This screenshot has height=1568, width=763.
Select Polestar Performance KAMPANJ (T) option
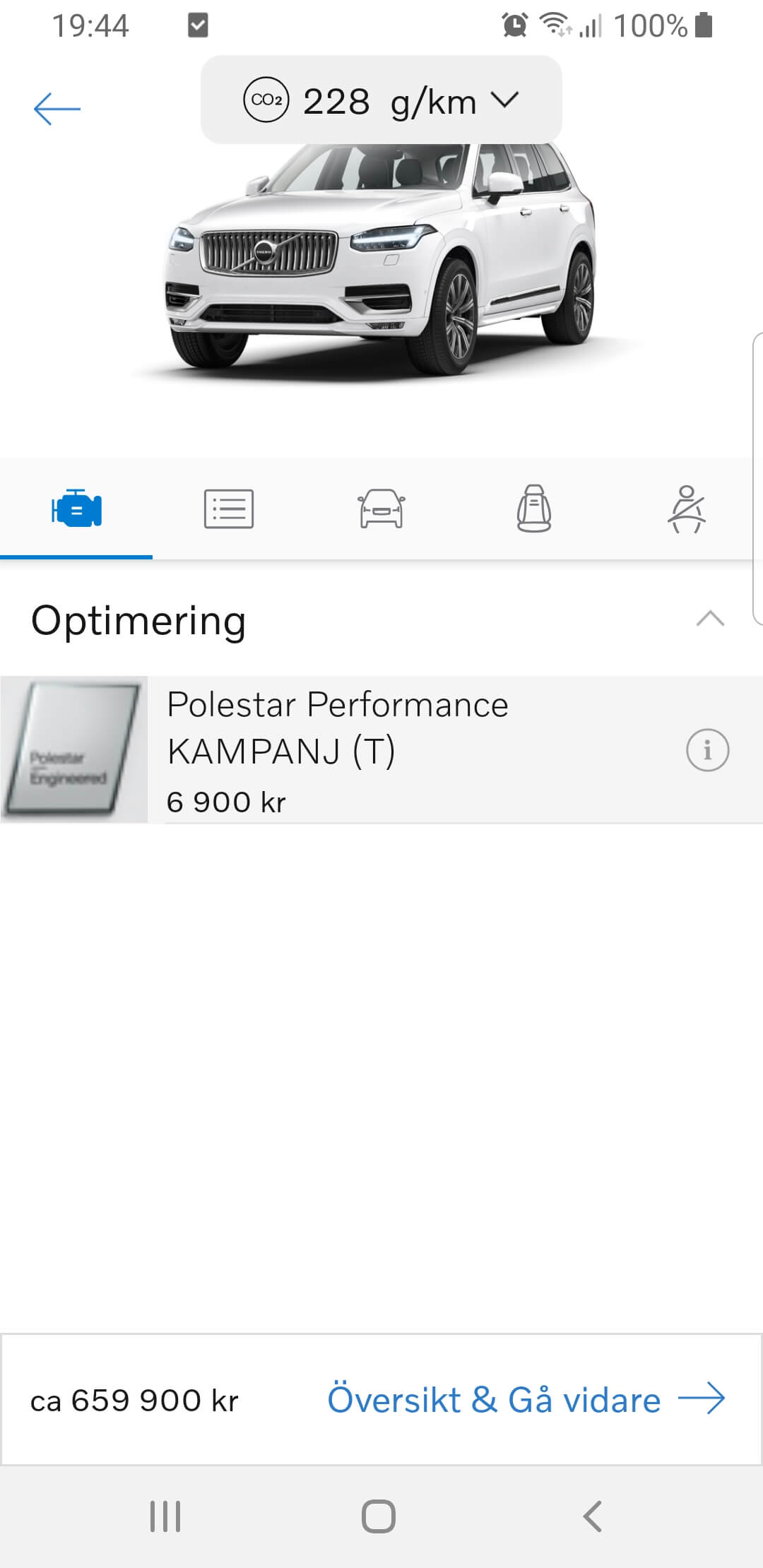coord(381,749)
